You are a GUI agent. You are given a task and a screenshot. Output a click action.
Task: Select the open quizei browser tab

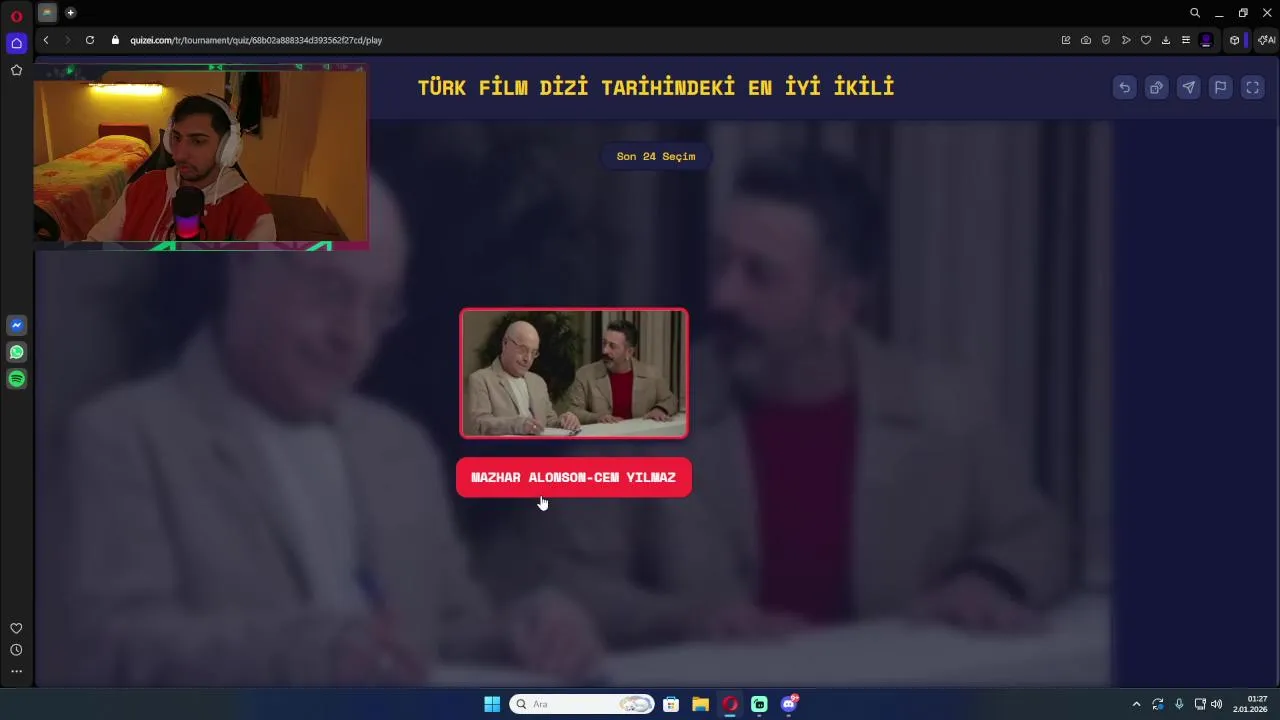click(47, 13)
